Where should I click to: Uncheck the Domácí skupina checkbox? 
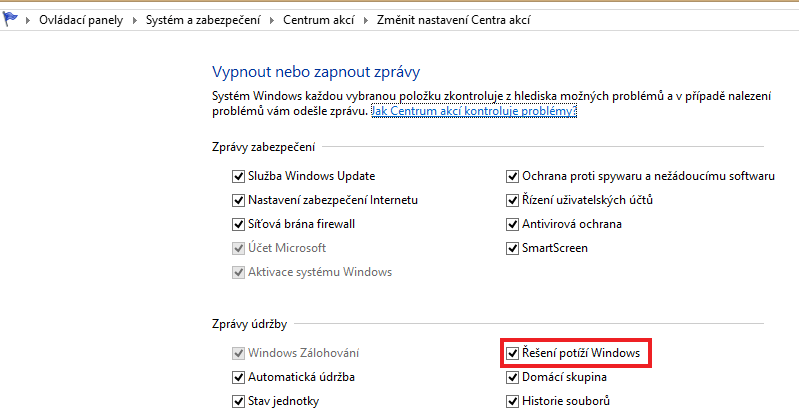(513, 378)
